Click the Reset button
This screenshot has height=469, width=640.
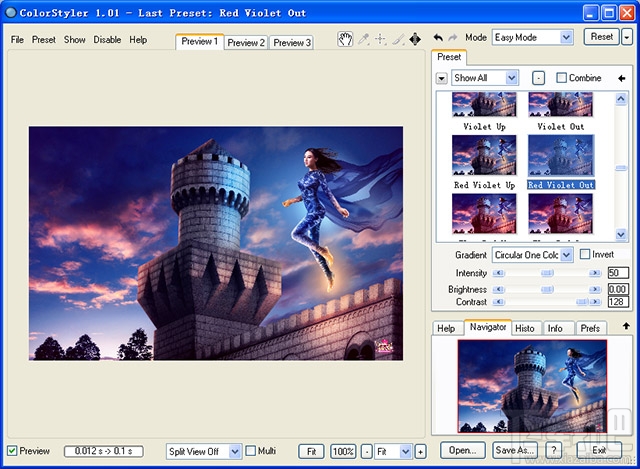point(602,37)
